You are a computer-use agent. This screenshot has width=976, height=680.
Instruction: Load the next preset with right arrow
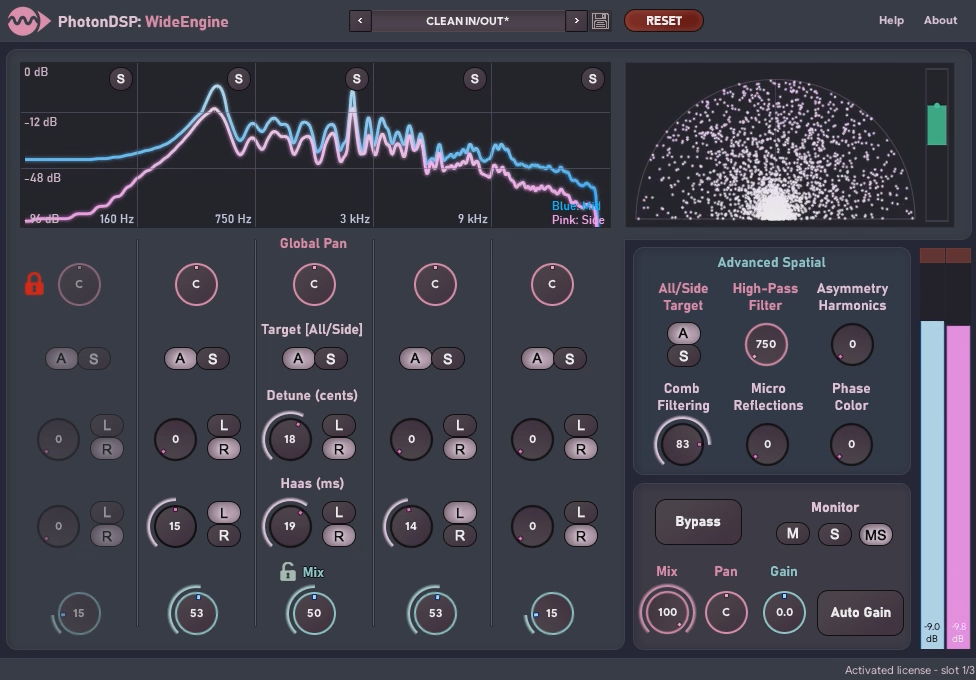coord(576,21)
